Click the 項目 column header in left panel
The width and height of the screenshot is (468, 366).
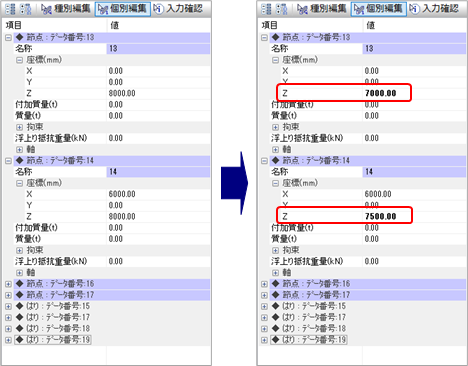[55, 25]
